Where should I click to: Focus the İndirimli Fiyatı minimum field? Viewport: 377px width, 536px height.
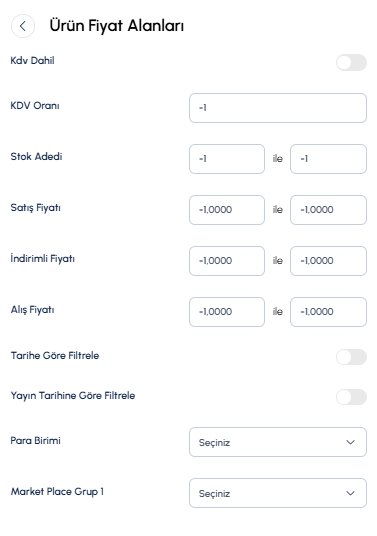tap(227, 261)
